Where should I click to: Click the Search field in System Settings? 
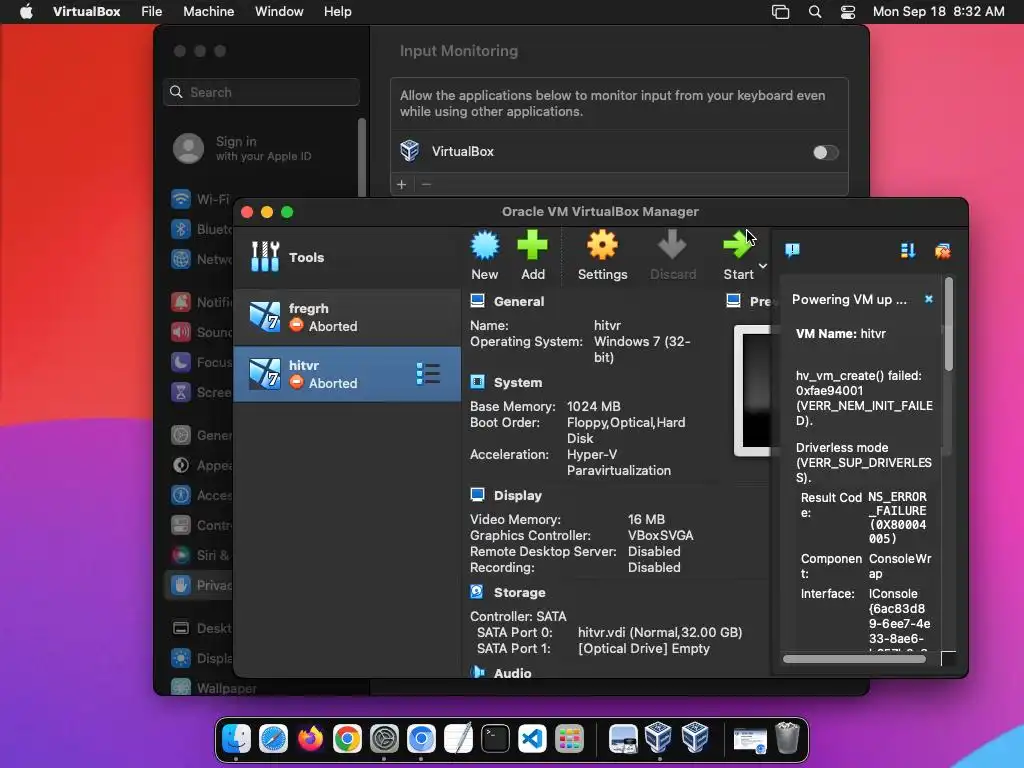(x=261, y=92)
